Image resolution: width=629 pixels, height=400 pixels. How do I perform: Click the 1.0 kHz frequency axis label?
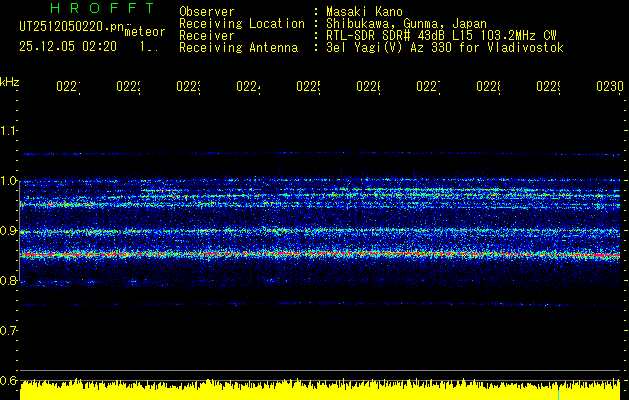(x=8, y=181)
